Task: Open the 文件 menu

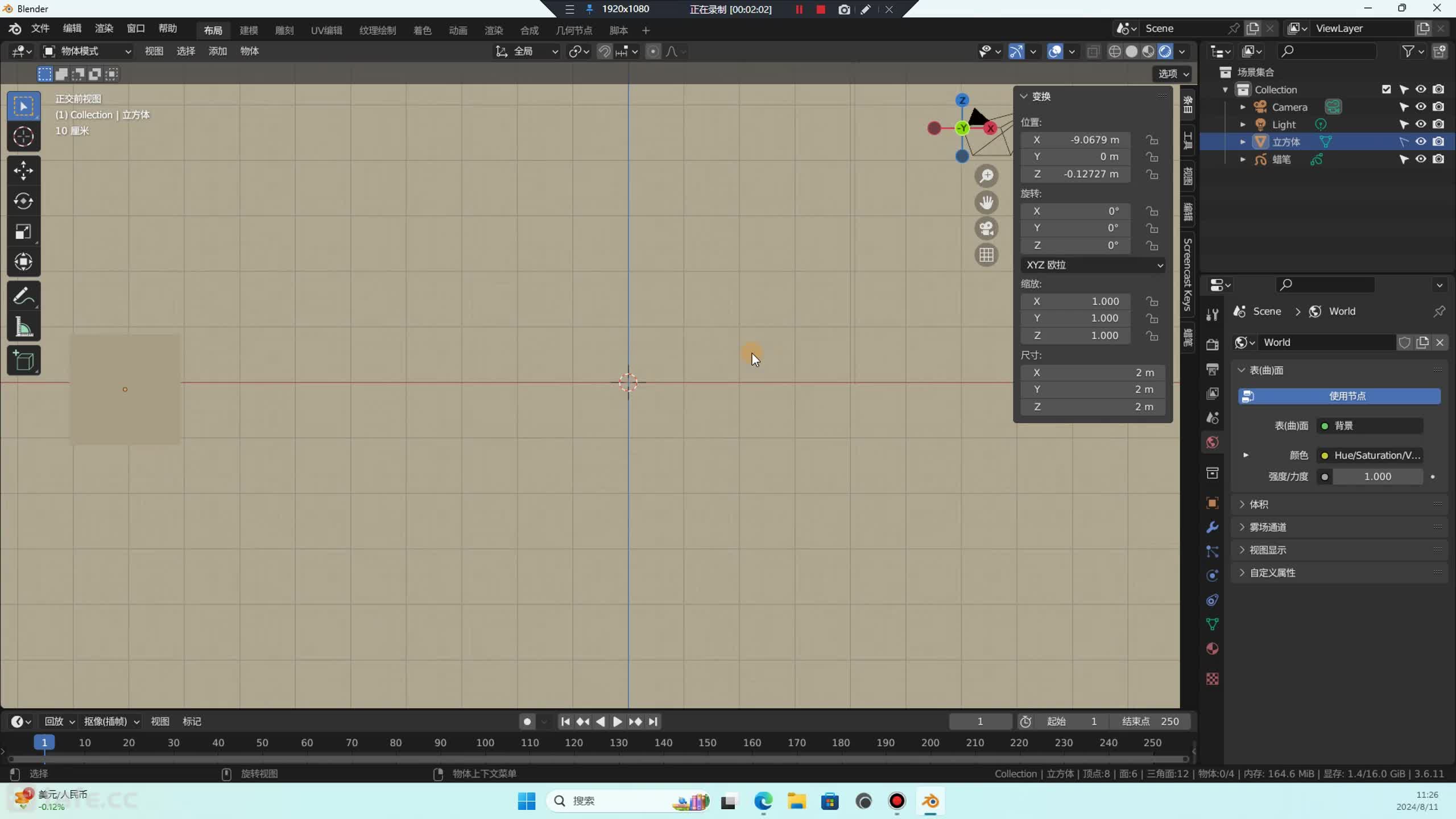Action: tap(40, 28)
